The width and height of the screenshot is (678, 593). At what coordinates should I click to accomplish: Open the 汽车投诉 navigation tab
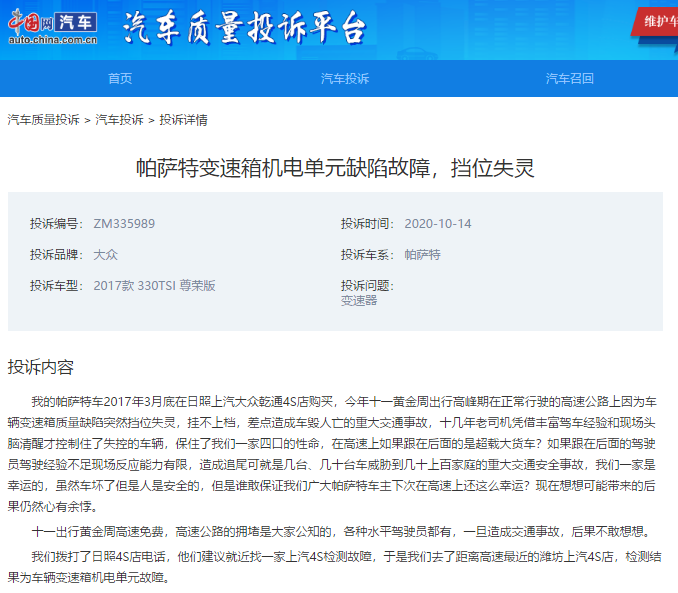point(345,78)
